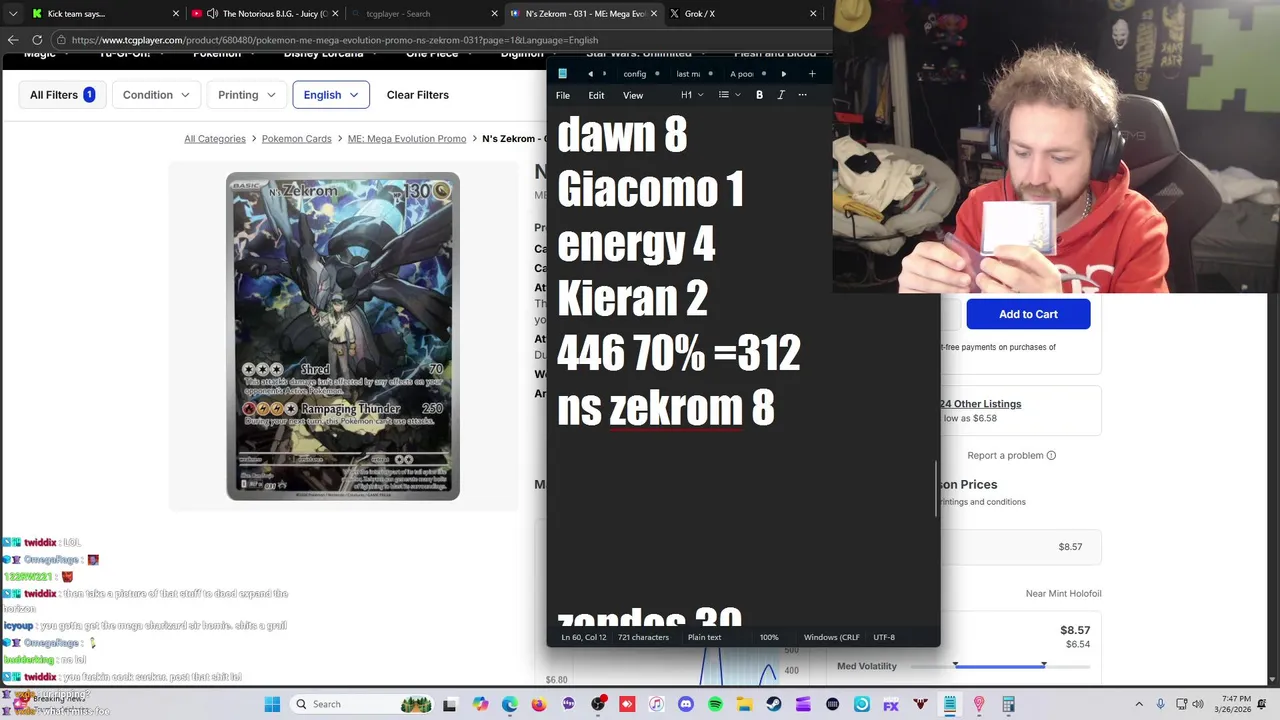
Task: Open the Calculator from the taskbar
Action: point(1008,704)
